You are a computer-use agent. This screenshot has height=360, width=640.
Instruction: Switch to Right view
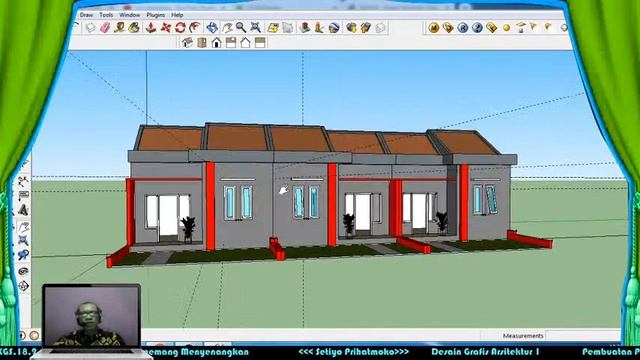pyautogui.click(x=231, y=42)
